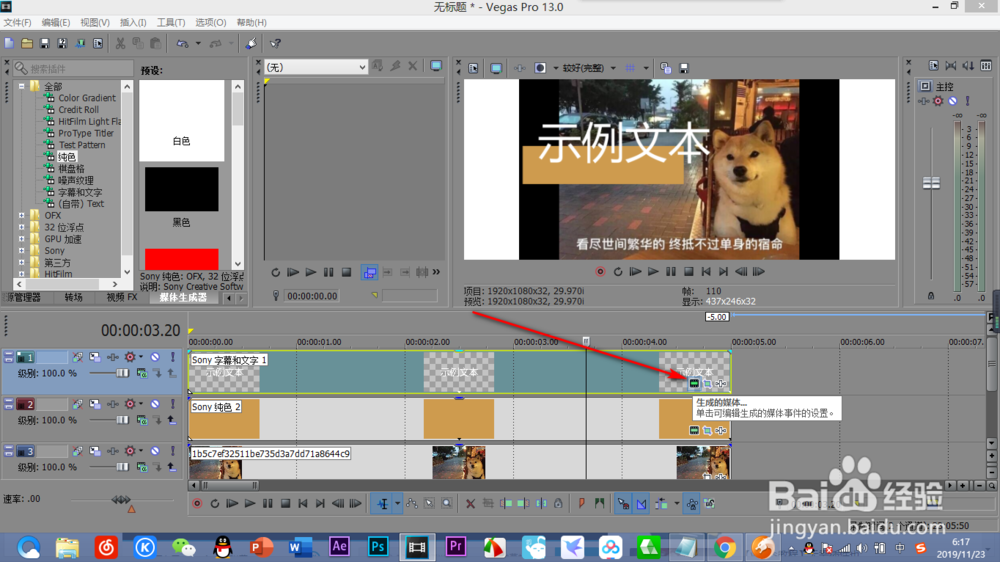
Task: Adjust the master volume fader
Action: 931,183
